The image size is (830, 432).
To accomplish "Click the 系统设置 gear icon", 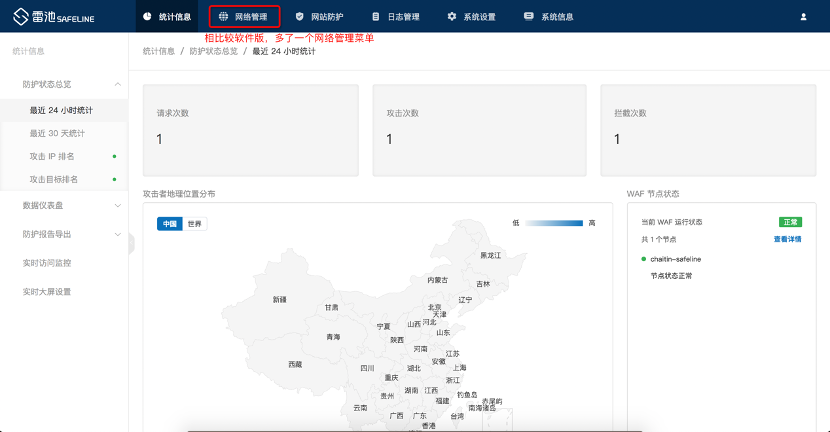I will click(x=452, y=17).
